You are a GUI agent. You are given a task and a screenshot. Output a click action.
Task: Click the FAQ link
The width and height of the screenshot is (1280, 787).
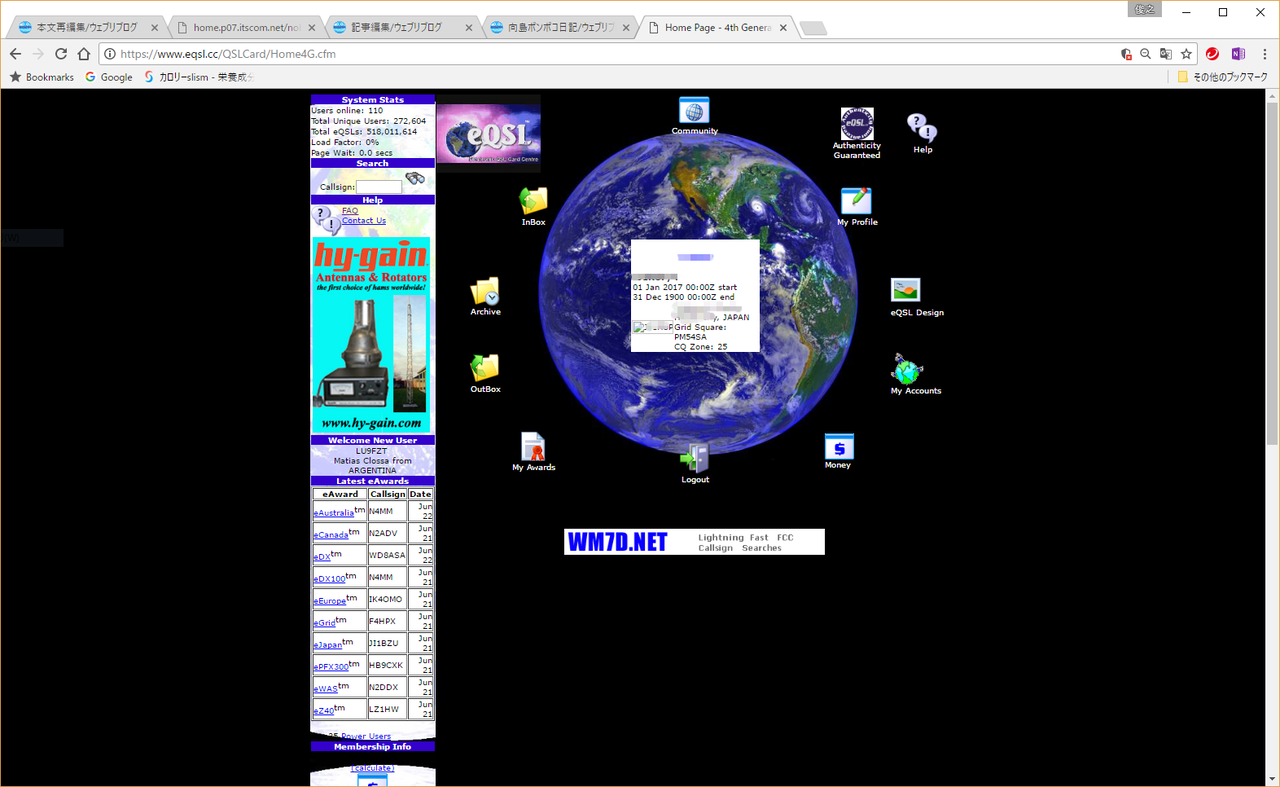350,211
